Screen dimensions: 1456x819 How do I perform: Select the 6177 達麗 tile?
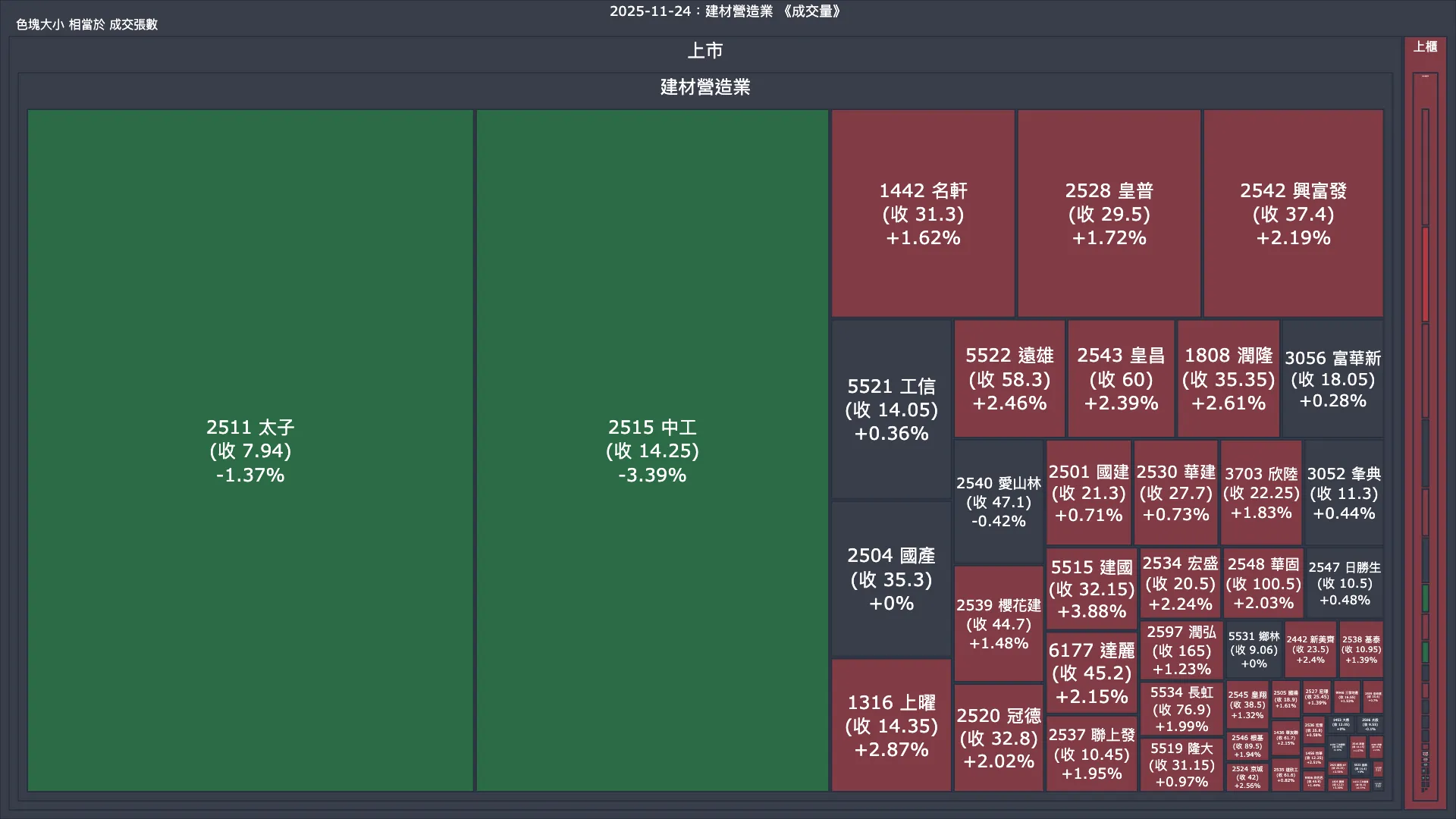tap(1091, 673)
